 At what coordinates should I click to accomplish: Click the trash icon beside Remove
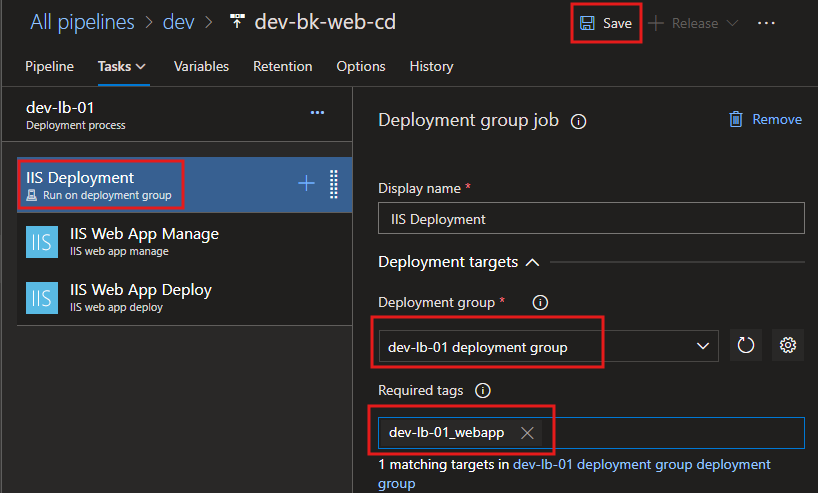(x=736, y=119)
